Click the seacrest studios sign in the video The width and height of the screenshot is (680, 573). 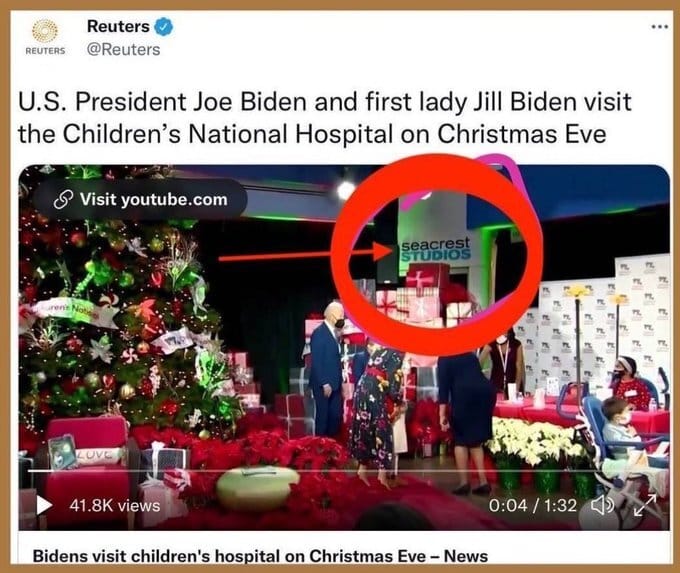[x=435, y=249]
